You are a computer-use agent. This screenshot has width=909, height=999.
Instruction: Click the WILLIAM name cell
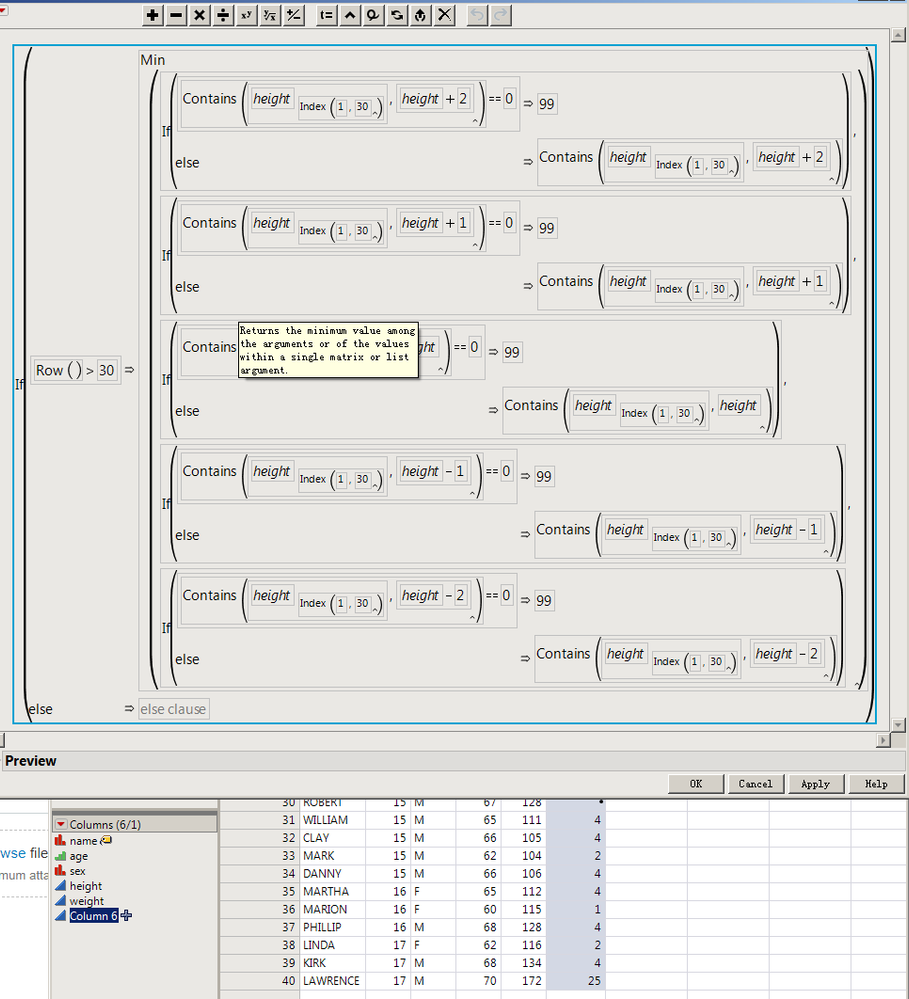(x=325, y=820)
